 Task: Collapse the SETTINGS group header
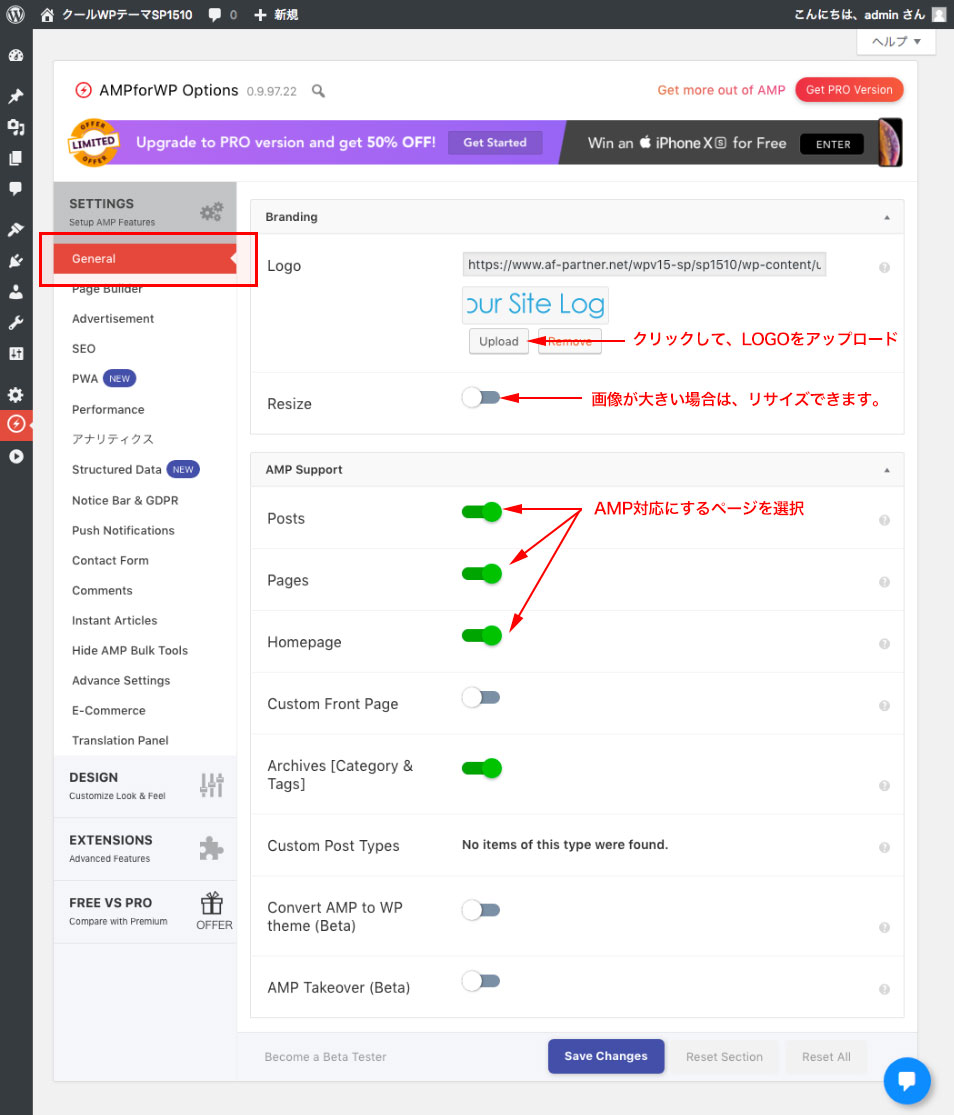(145, 212)
